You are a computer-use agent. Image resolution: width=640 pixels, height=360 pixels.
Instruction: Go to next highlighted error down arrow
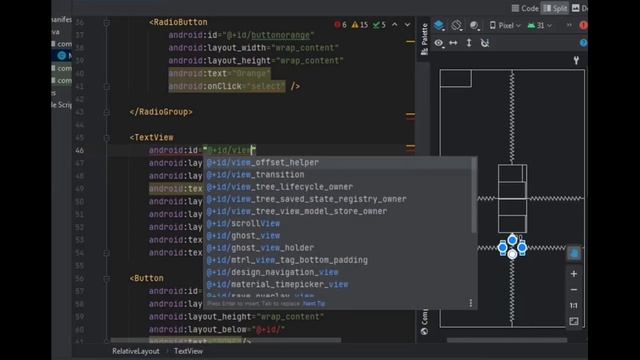(x=407, y=25)
